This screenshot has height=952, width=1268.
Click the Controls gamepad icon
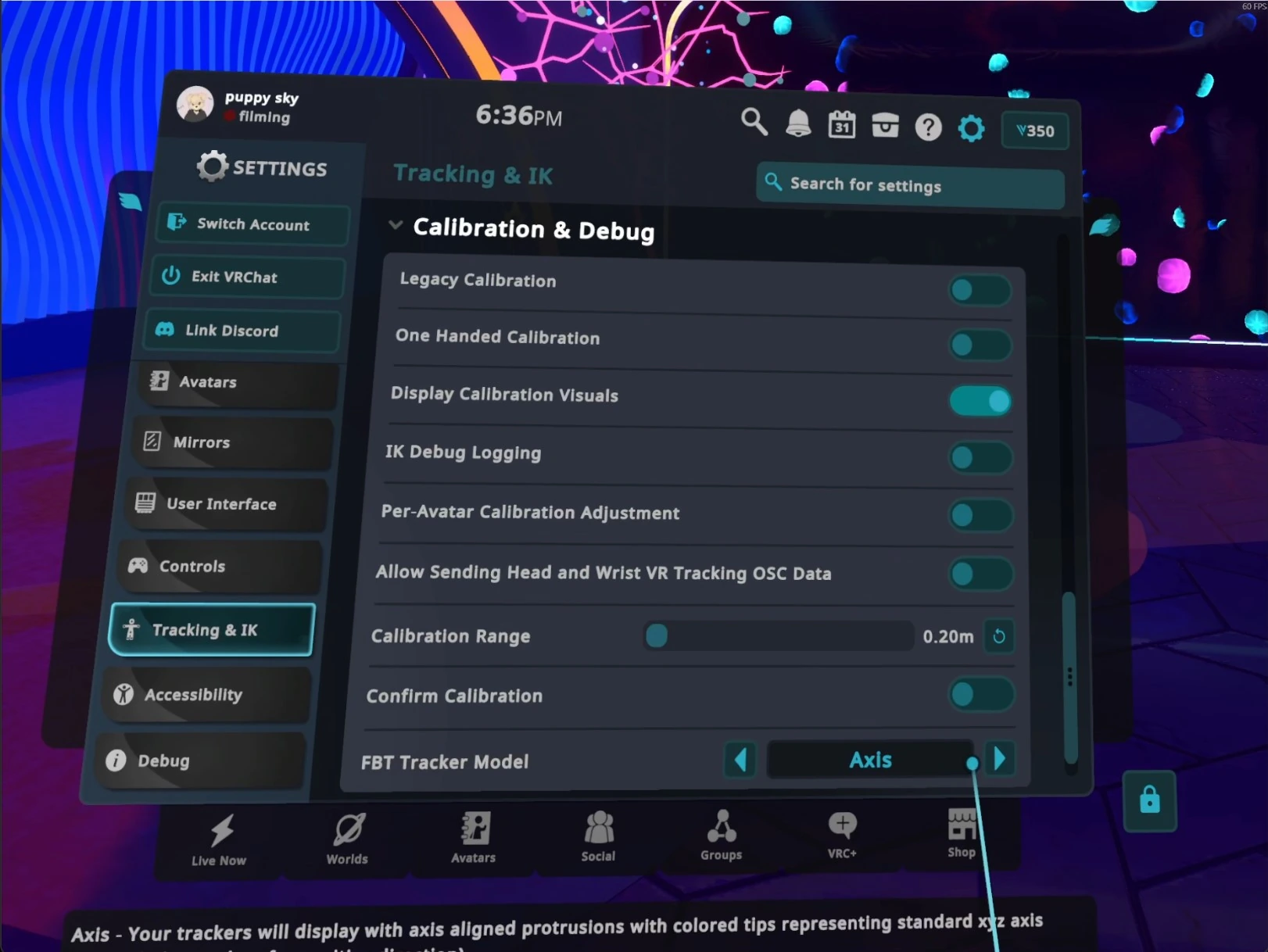click(138, 565)
